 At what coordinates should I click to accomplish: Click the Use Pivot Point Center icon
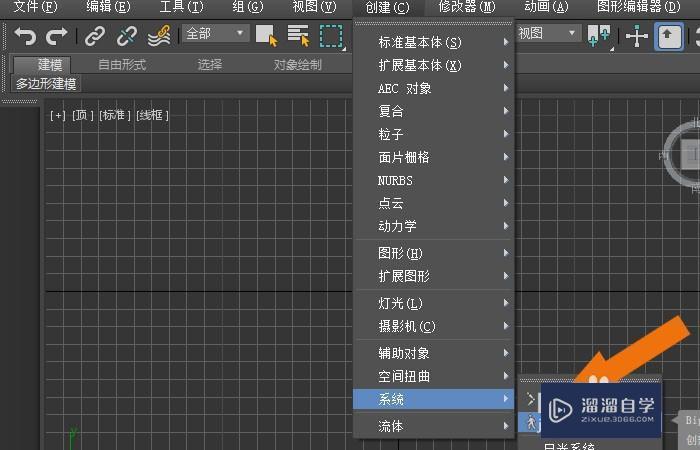[x=599, y=36]
